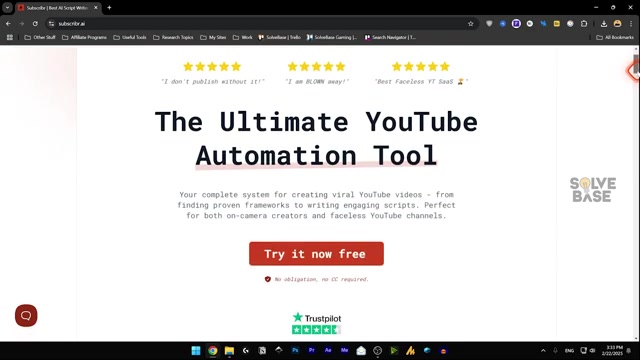Click the shield extension icon
The width and height of the screenshot is (640, 360).
(x=489, y=24)
